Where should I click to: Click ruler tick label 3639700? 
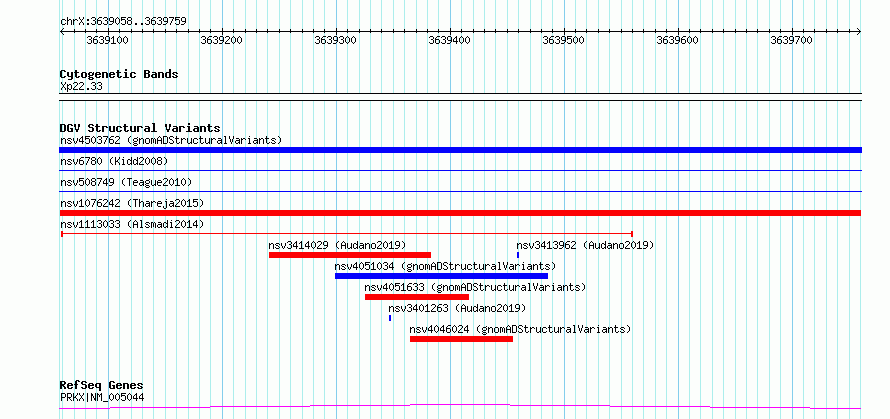(792, 40)
